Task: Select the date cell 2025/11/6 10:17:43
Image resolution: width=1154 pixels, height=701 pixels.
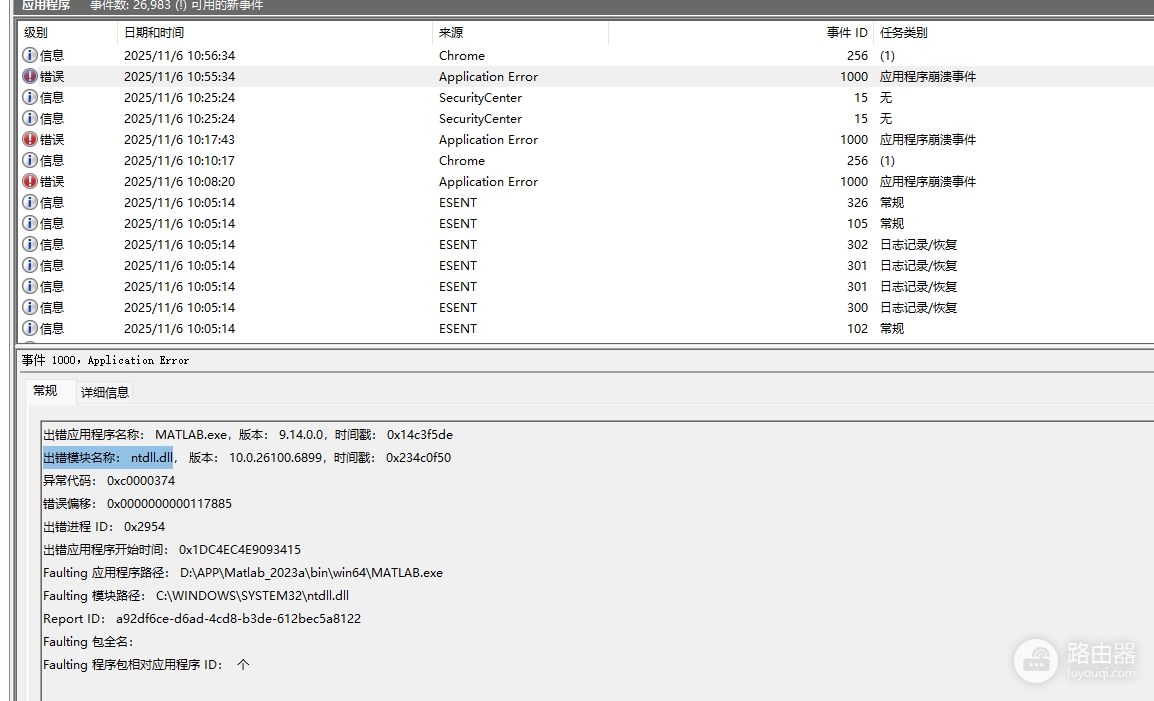Action: pyautogui.click(x=180, y=139)
